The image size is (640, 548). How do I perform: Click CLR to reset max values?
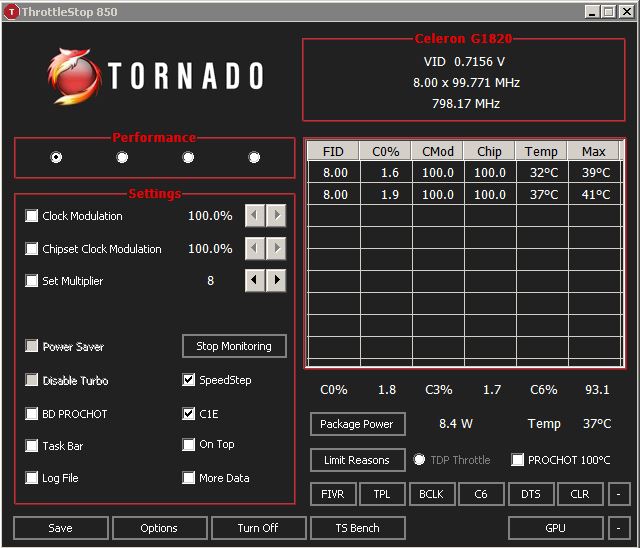pyautogui.click(x=580, y=494)
